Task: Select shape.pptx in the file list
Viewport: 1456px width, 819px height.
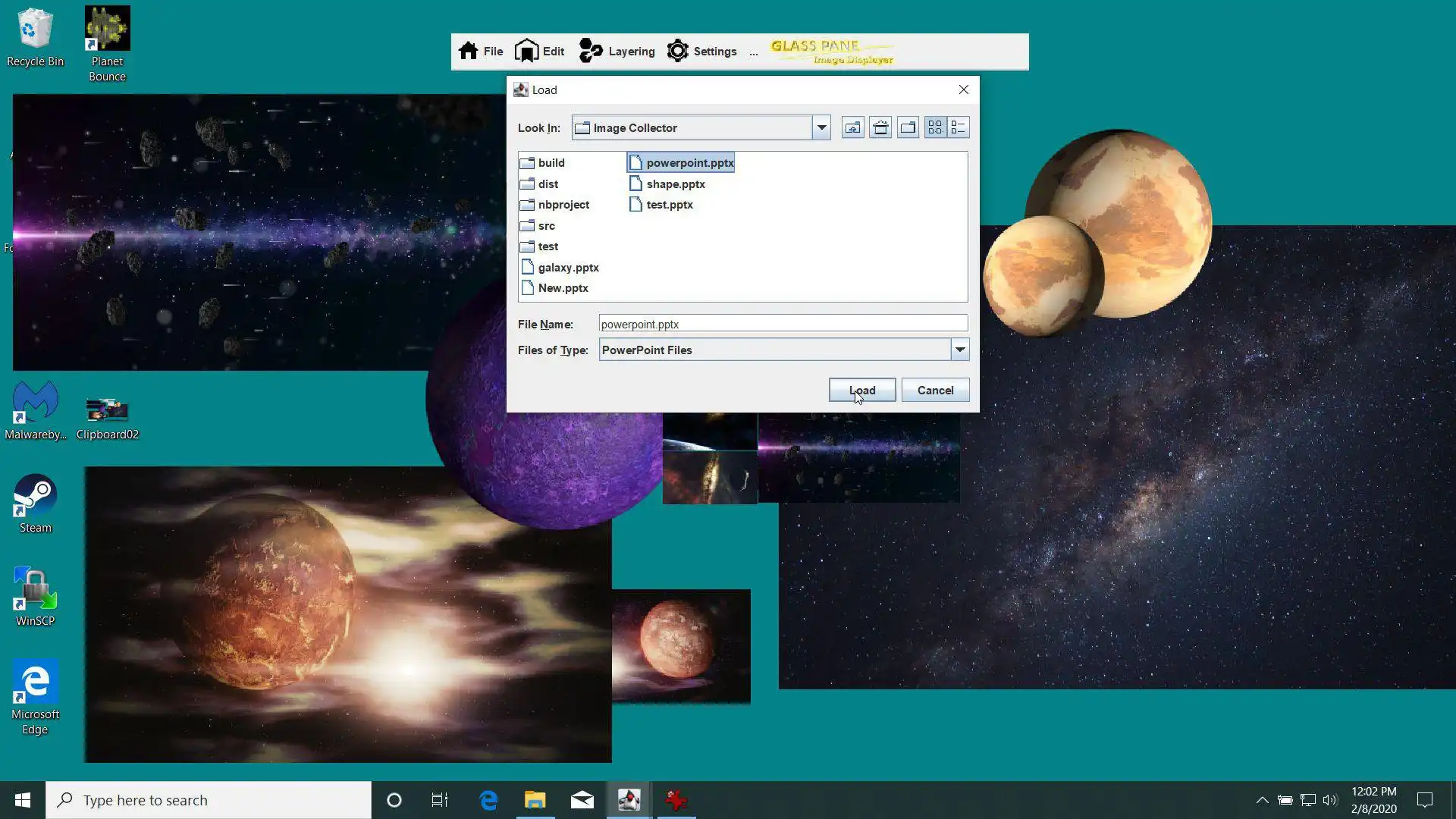Action: coord(675,184)
